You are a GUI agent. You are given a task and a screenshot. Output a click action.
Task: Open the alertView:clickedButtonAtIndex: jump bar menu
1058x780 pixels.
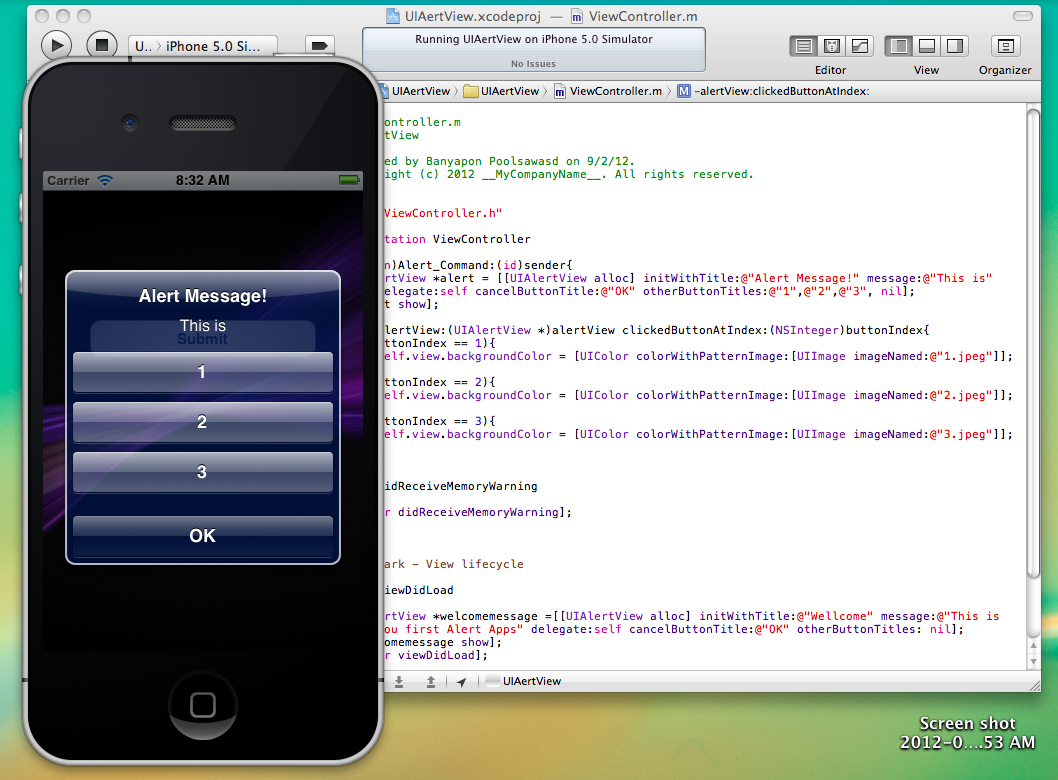[778, 90]
